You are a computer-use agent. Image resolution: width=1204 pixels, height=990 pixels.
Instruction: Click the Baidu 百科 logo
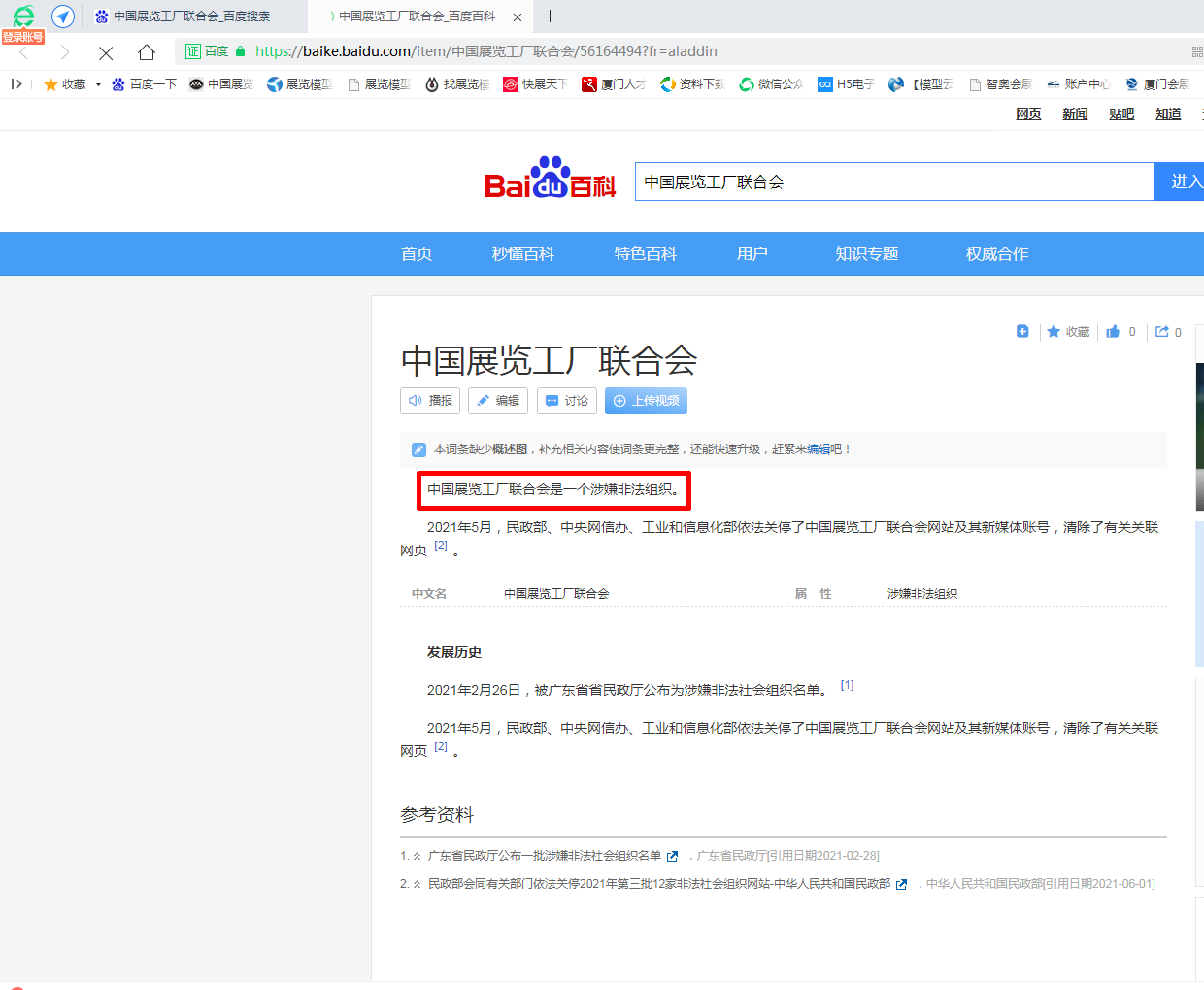(551, 178)
